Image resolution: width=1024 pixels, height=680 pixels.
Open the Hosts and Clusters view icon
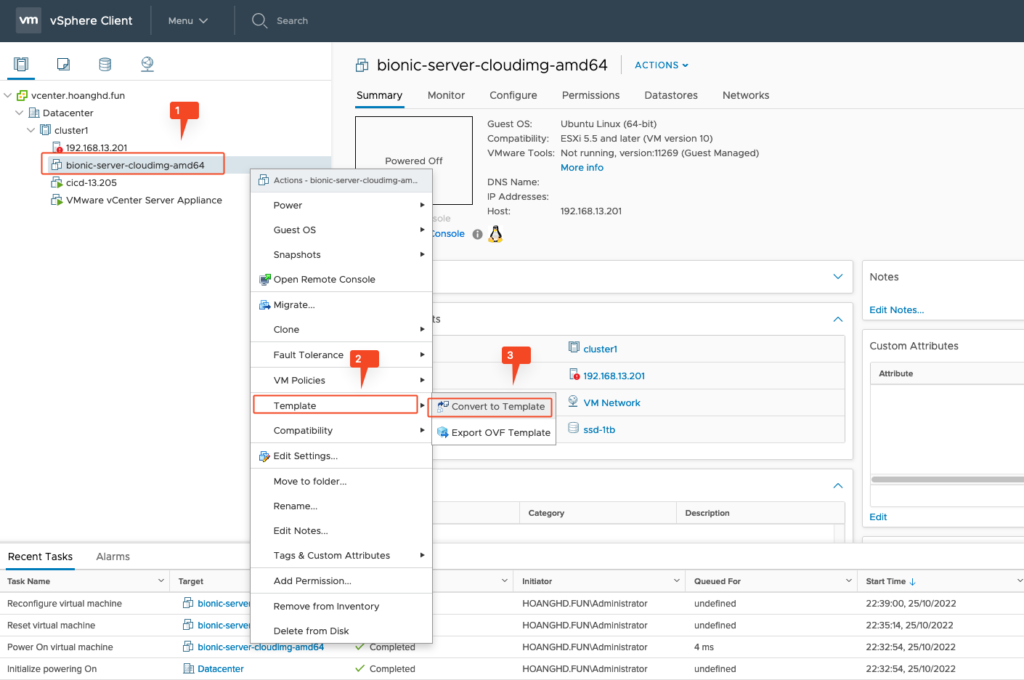[x=21, y=64]
